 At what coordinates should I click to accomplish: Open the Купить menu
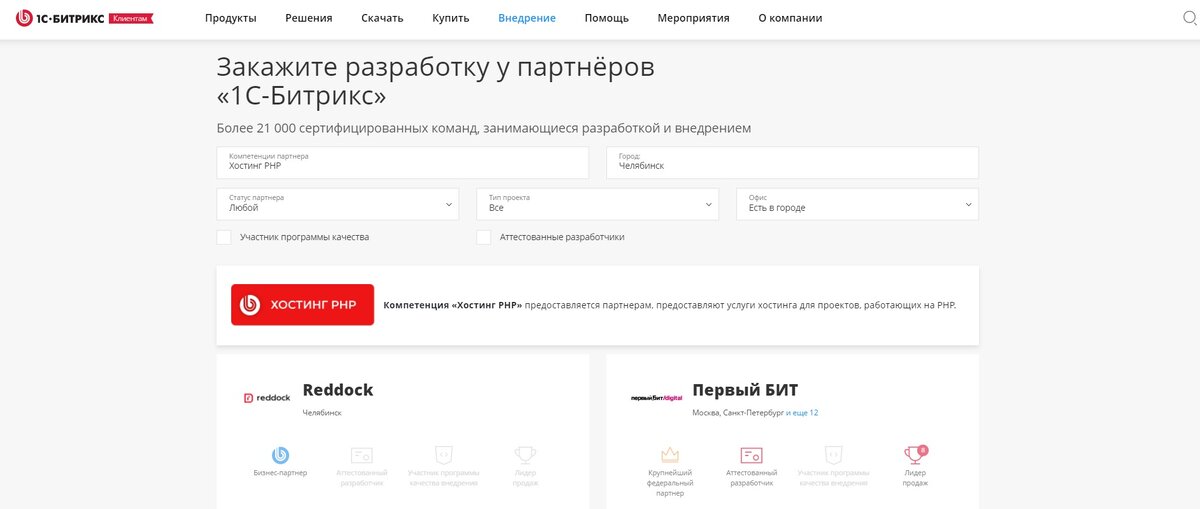coord(451,18)
